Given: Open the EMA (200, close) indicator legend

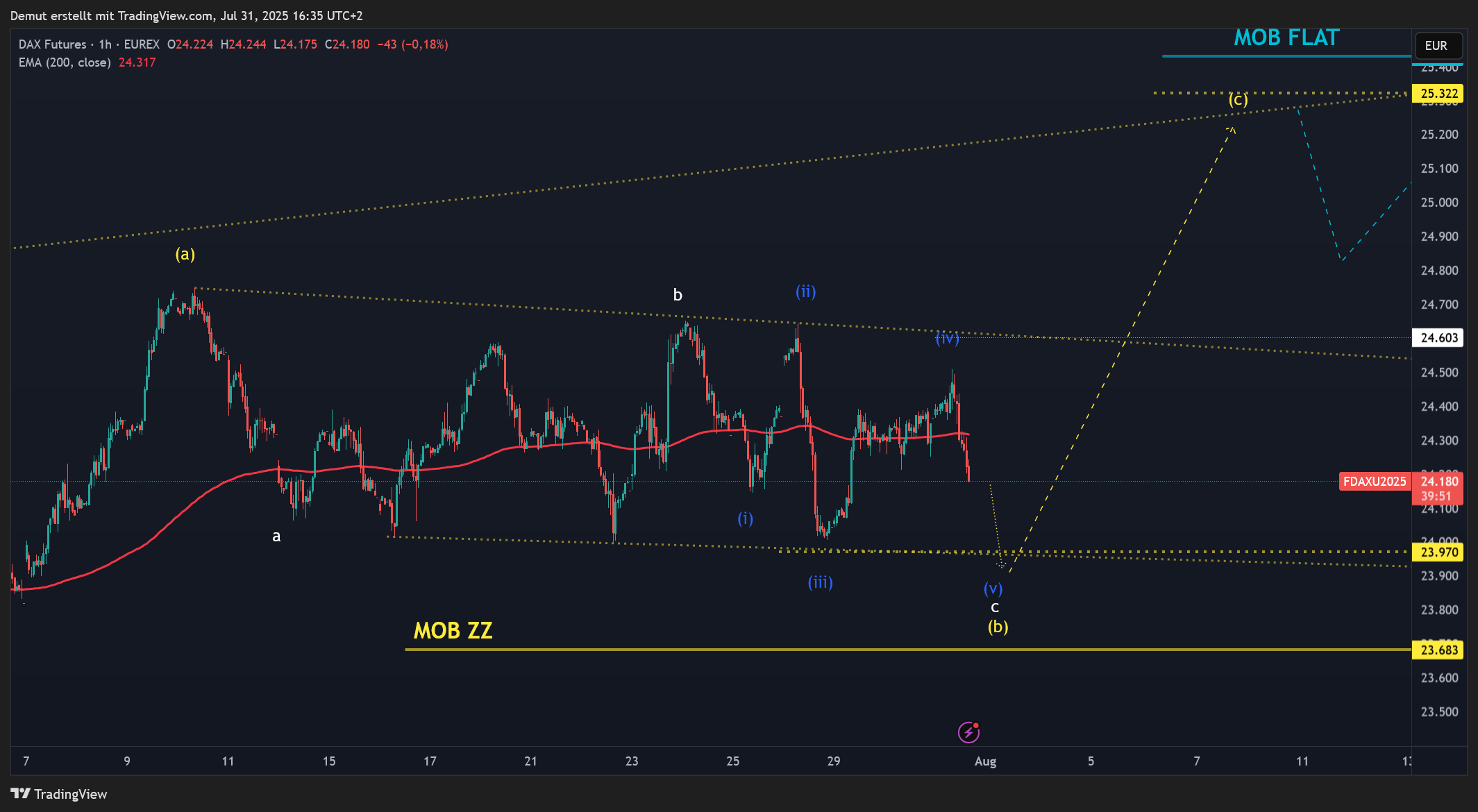Looking at the screenshot, I should click(x=65, y=62).
